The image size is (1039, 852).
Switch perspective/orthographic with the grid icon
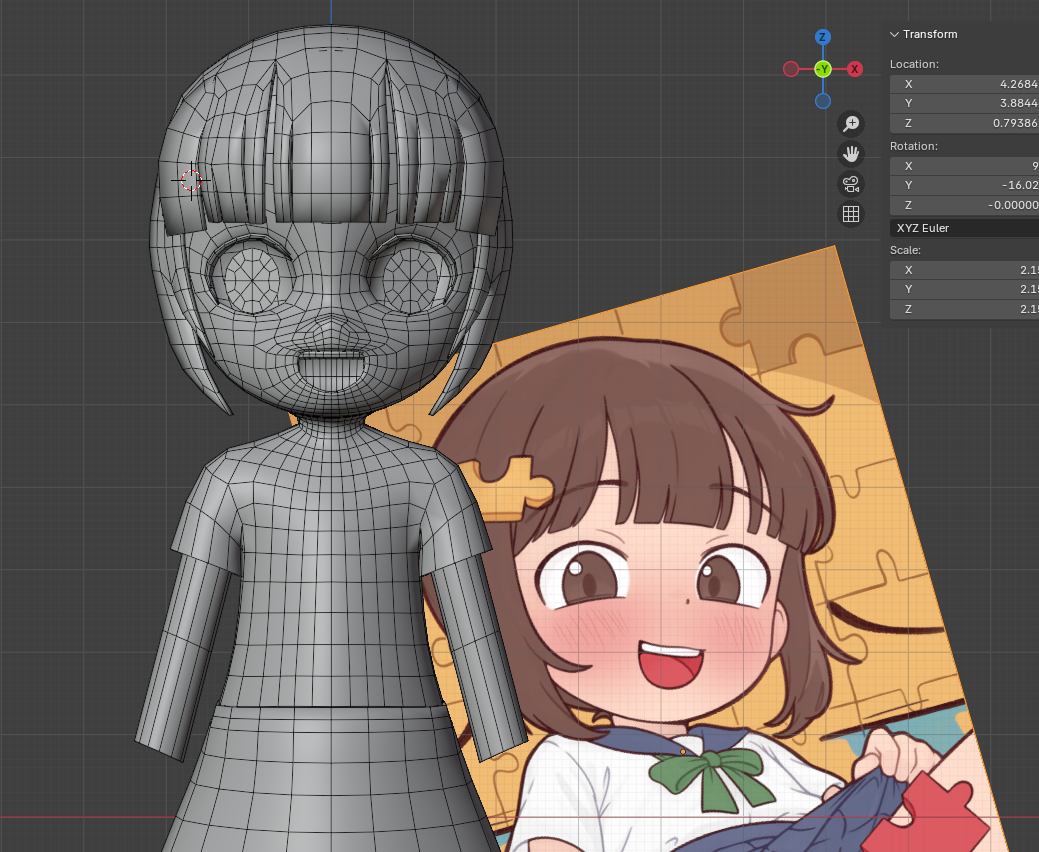(851, 214)
